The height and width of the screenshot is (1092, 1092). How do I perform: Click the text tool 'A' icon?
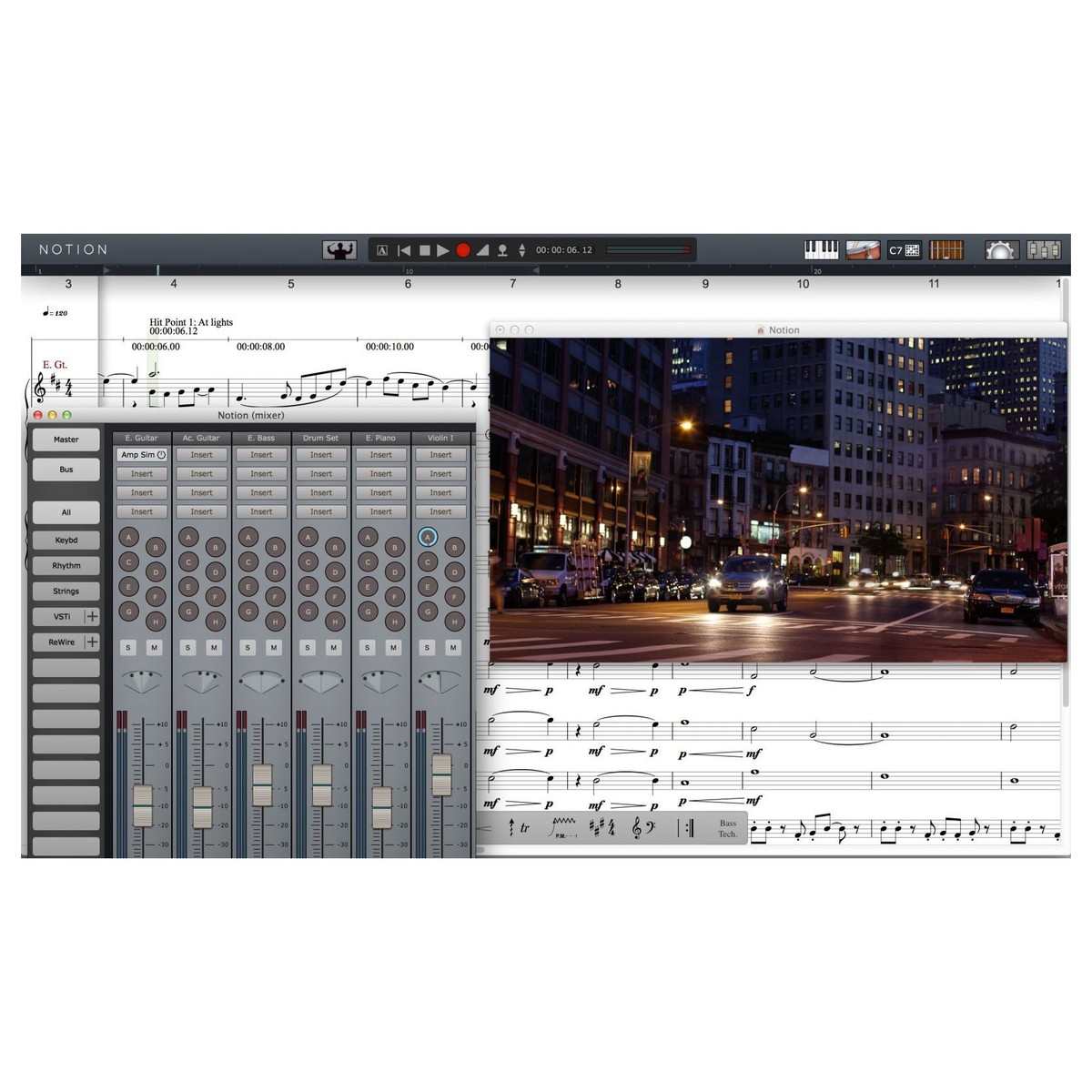pos(382,250)
